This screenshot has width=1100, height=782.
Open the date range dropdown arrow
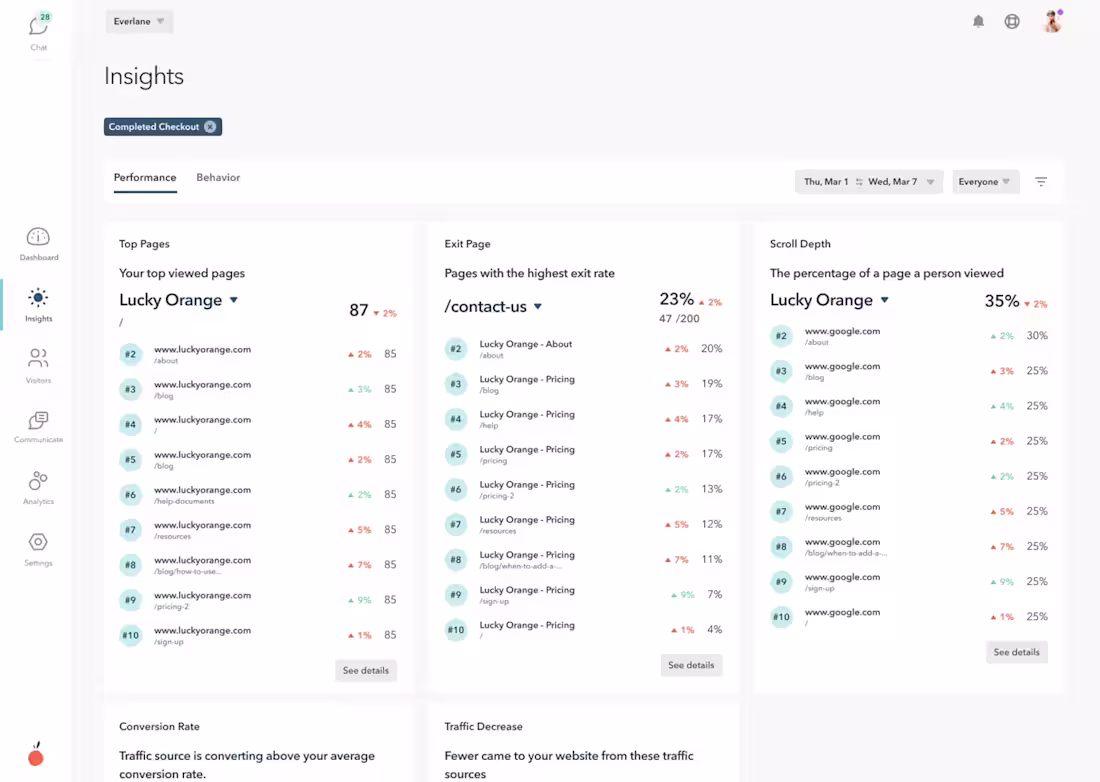[930, 182]
